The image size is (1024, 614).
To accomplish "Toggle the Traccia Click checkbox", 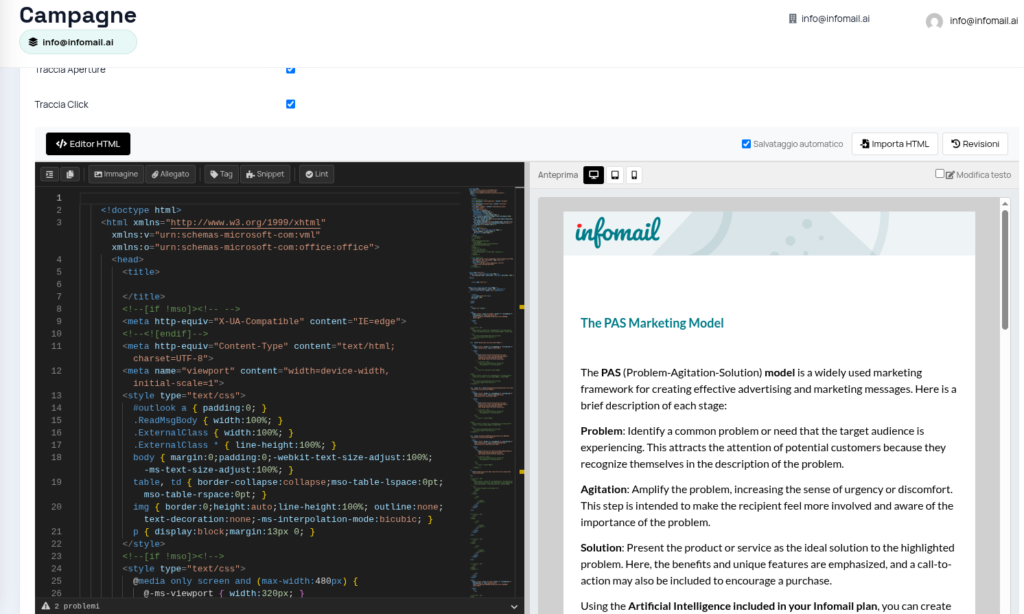I will click(291, 104).
